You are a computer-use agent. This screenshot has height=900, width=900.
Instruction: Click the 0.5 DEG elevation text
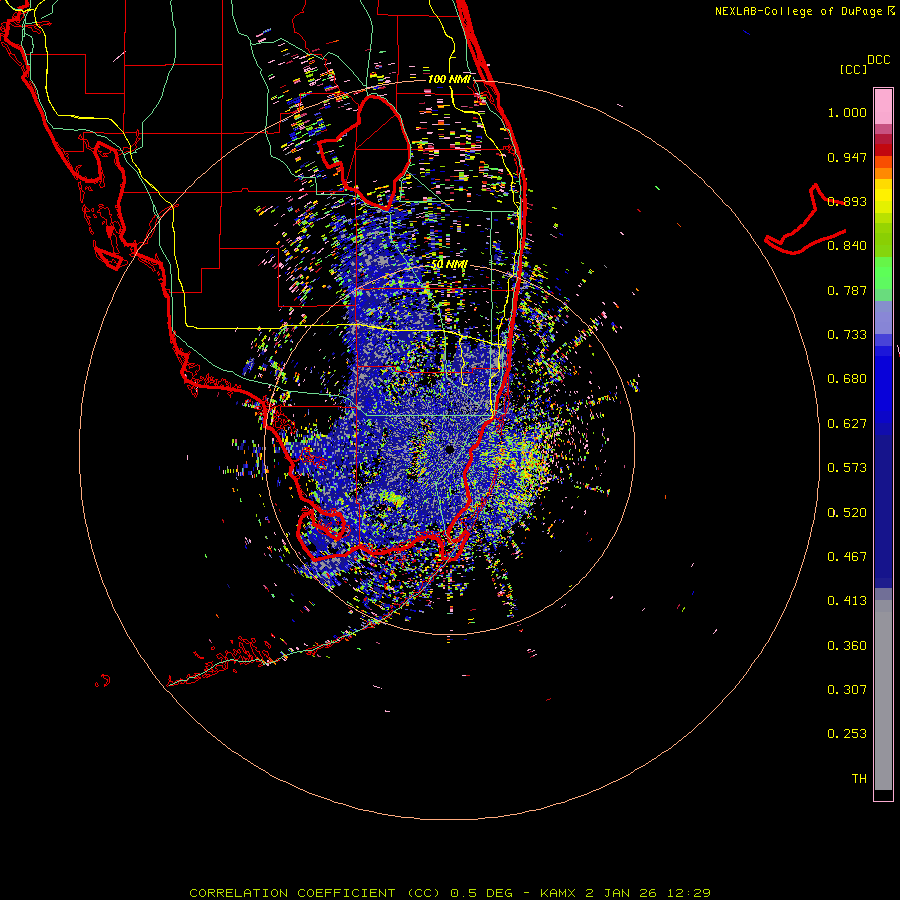(481, 893)
